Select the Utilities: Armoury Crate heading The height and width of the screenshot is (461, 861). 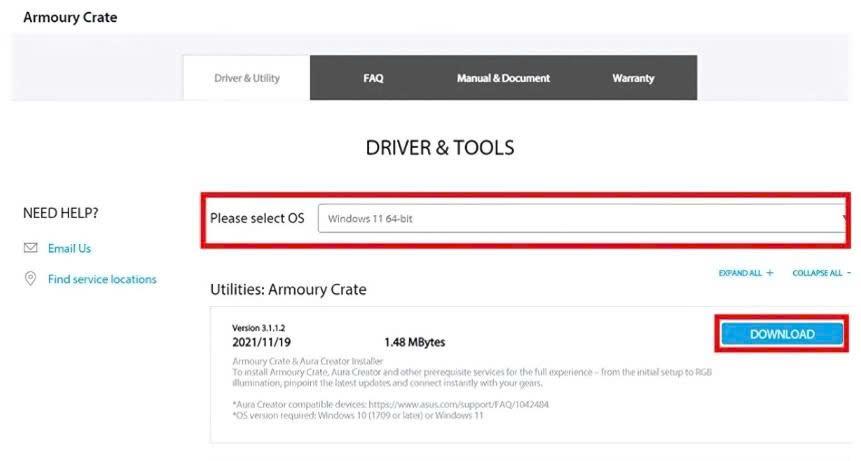288,289
